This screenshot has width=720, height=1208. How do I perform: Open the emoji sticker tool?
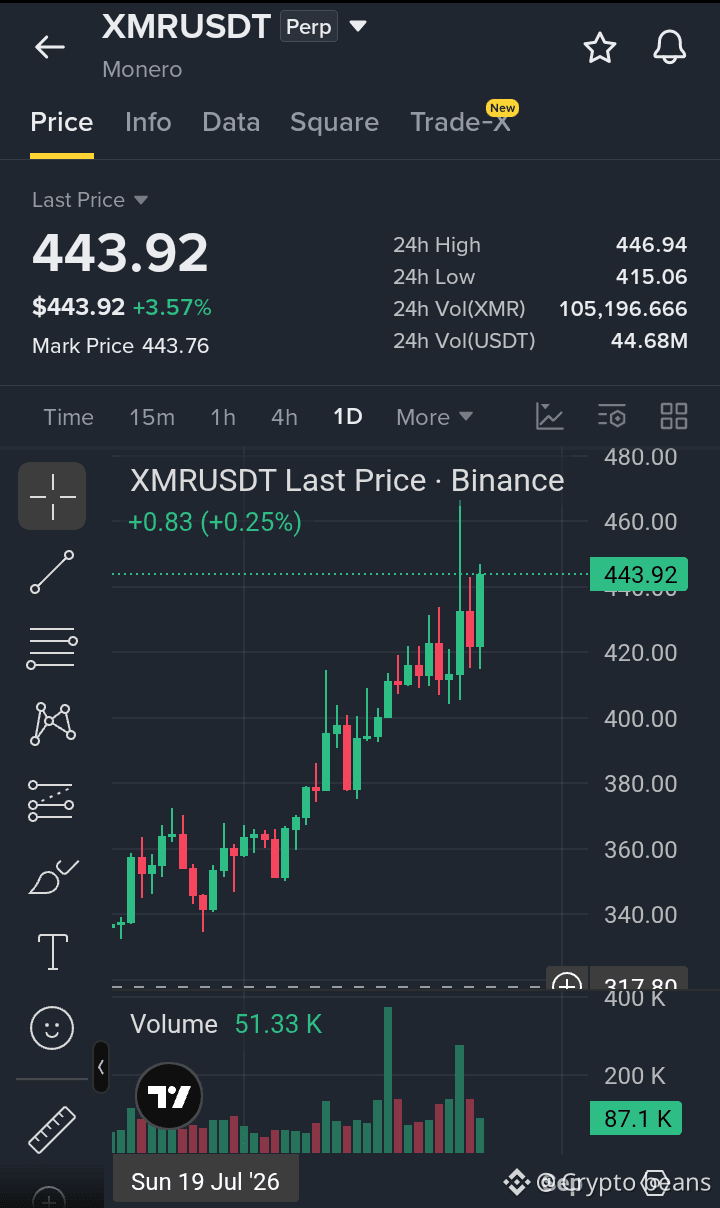tap(52, 1027)
